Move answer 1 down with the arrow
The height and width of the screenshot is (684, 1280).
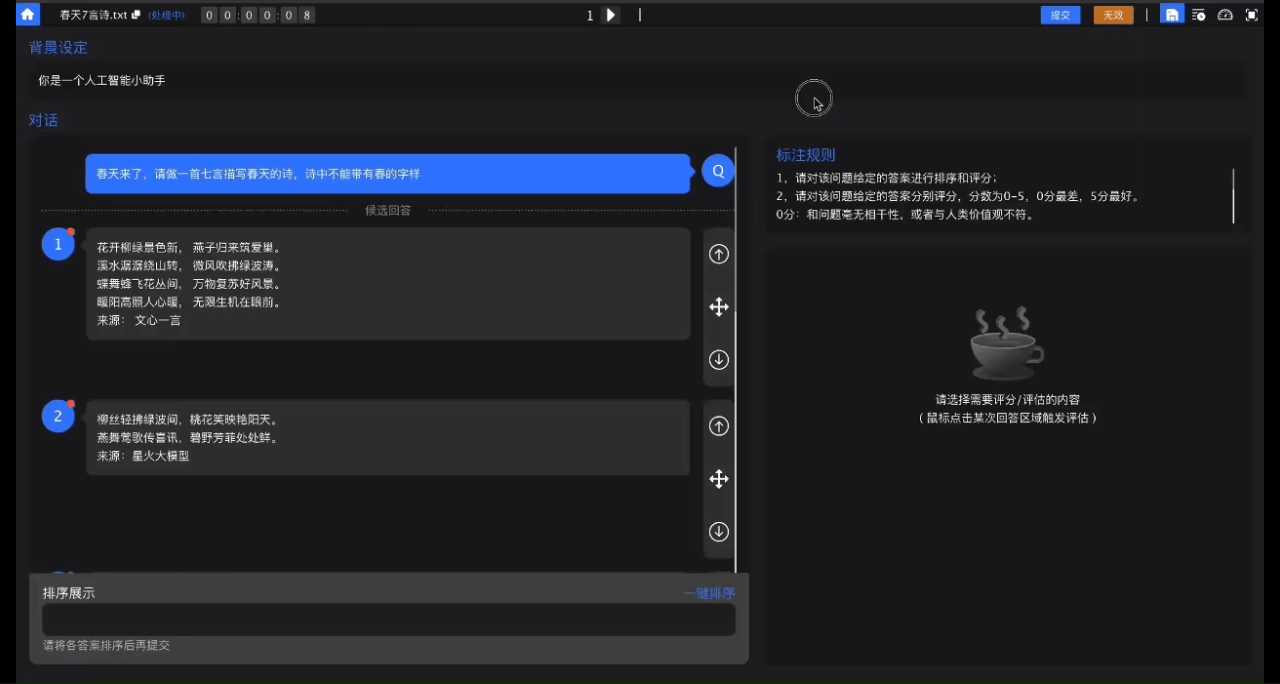click(x=718, y=359)
